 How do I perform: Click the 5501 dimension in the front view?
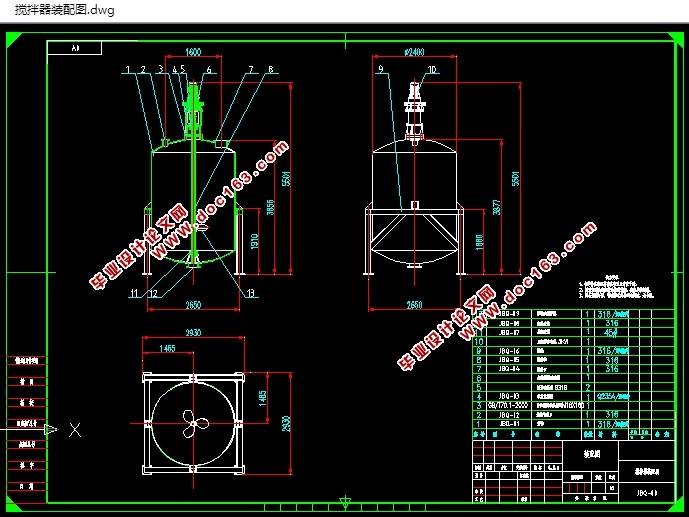pyautogui.click(x=286, y=179)
